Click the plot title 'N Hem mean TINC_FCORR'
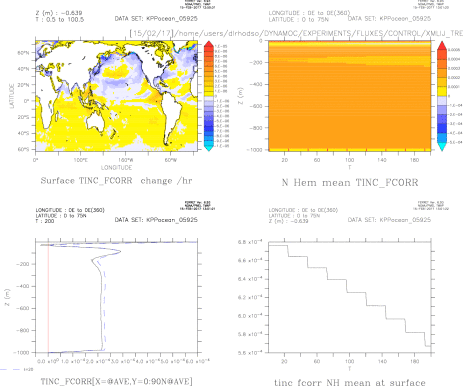This screenshot has width=463, height=386. tap(350, 183)
